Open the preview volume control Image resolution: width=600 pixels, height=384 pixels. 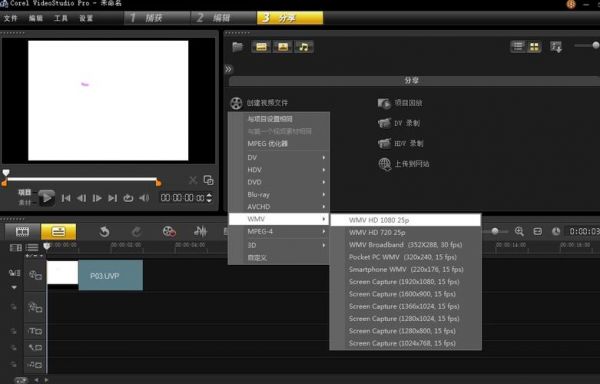pos(144,198)
